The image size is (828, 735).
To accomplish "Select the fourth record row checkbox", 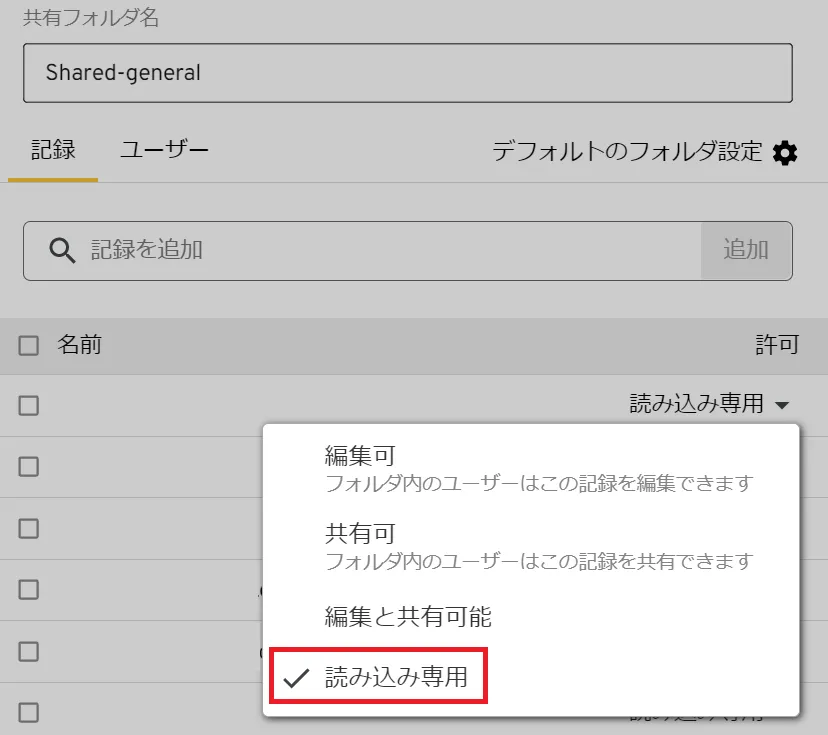I will [x=29, y=590].
